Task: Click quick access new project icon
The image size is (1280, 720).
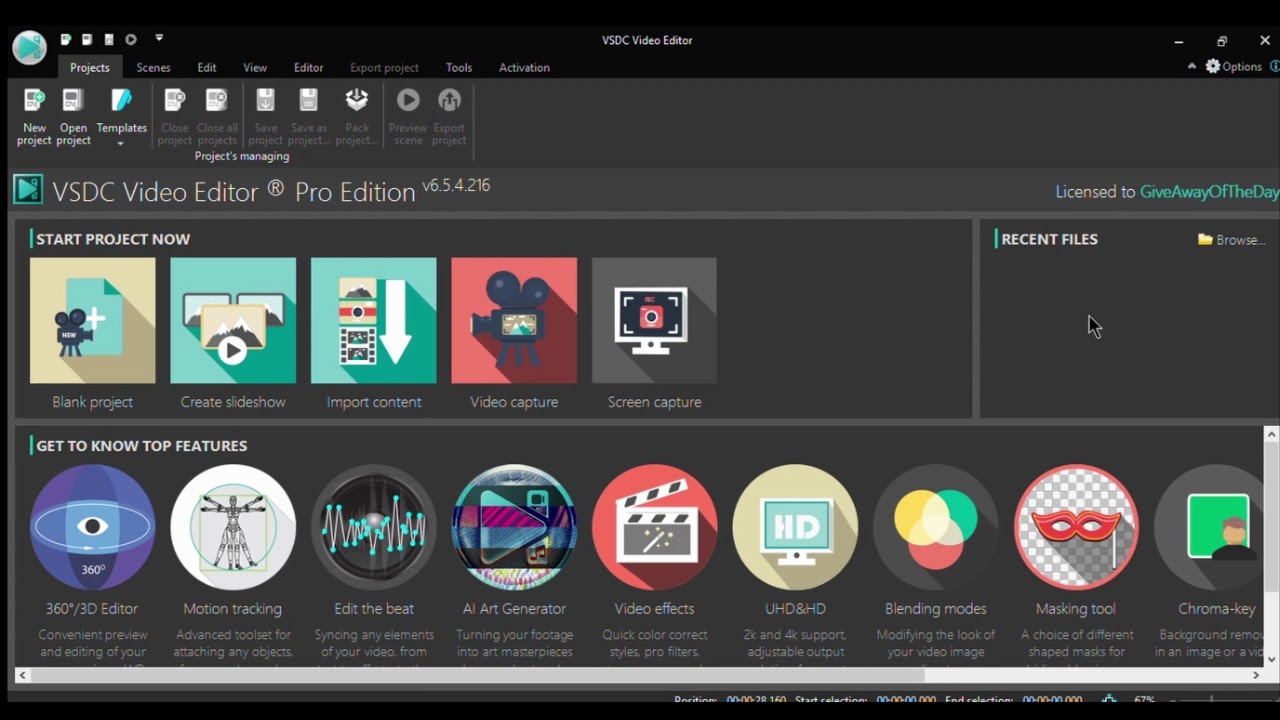Action: (65, 40)
